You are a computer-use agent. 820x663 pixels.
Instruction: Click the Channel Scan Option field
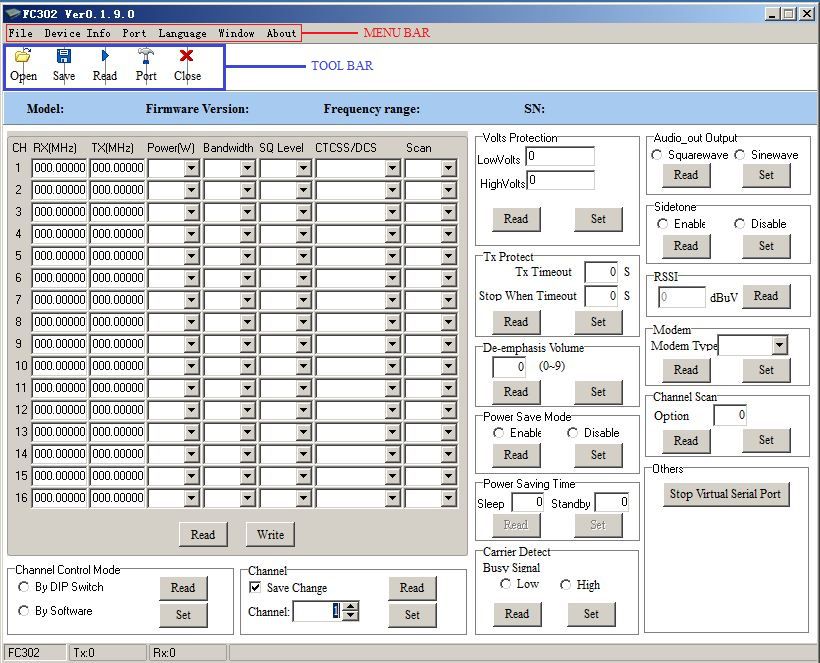730,415
